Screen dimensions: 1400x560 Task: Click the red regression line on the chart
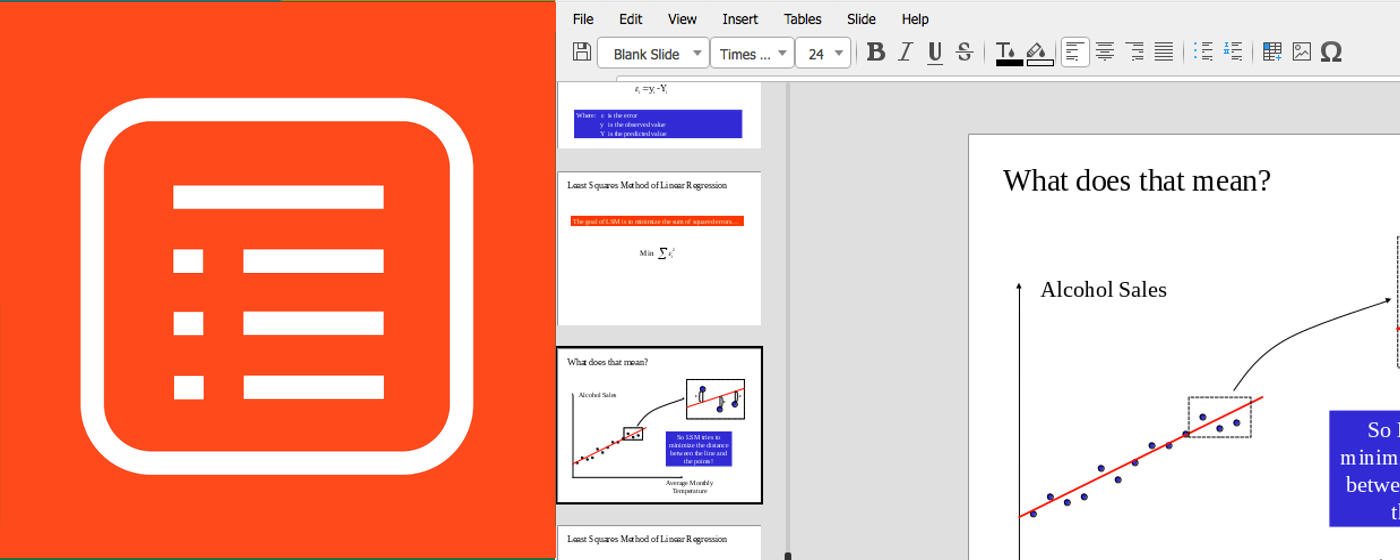pos(1141,457)
